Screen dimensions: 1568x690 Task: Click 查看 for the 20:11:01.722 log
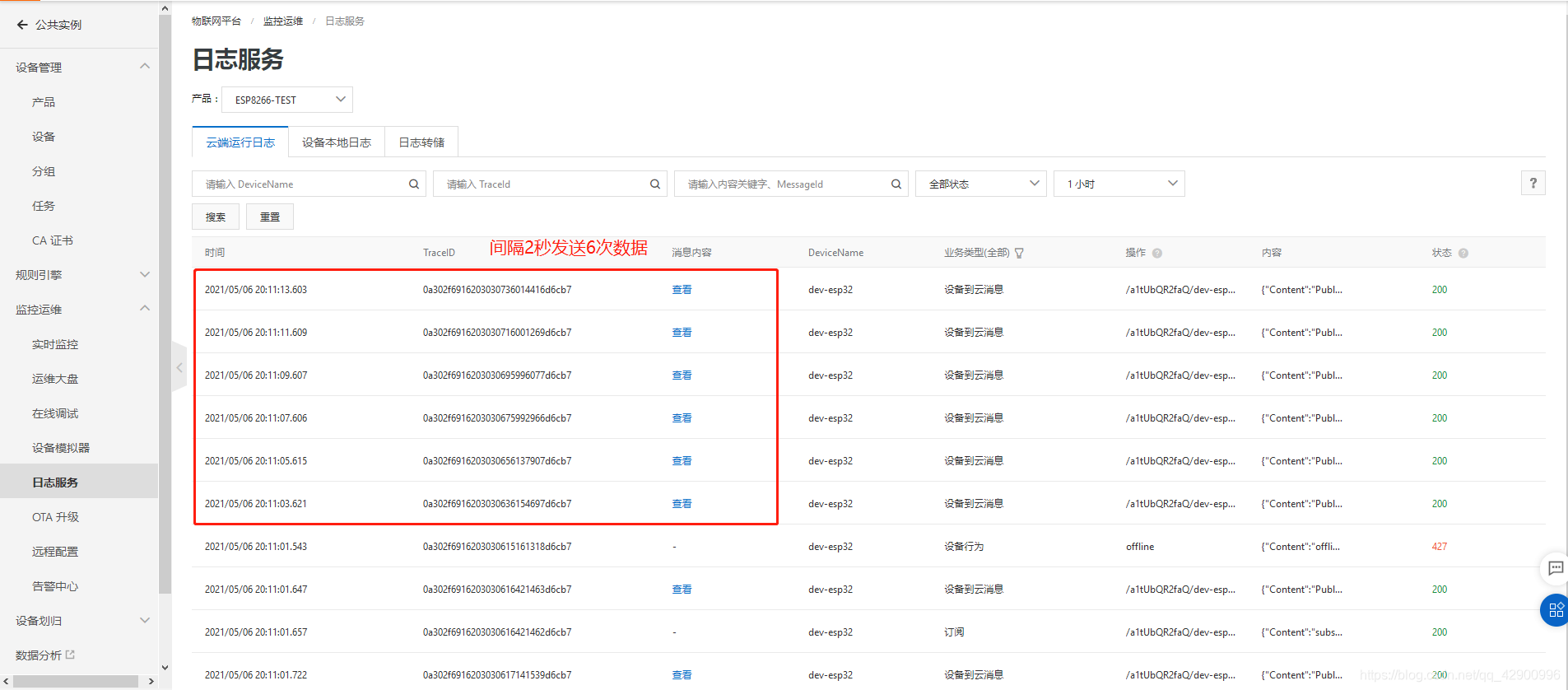click(x=682, y=675)
